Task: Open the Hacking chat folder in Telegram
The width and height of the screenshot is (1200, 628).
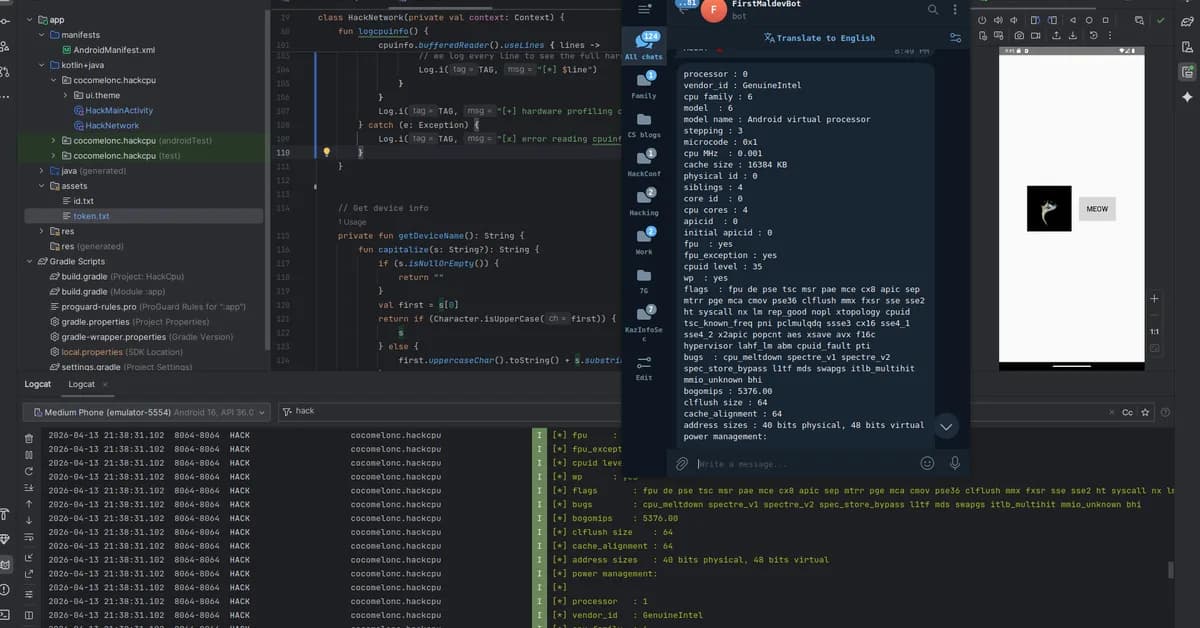Action: tap(643, 196)
